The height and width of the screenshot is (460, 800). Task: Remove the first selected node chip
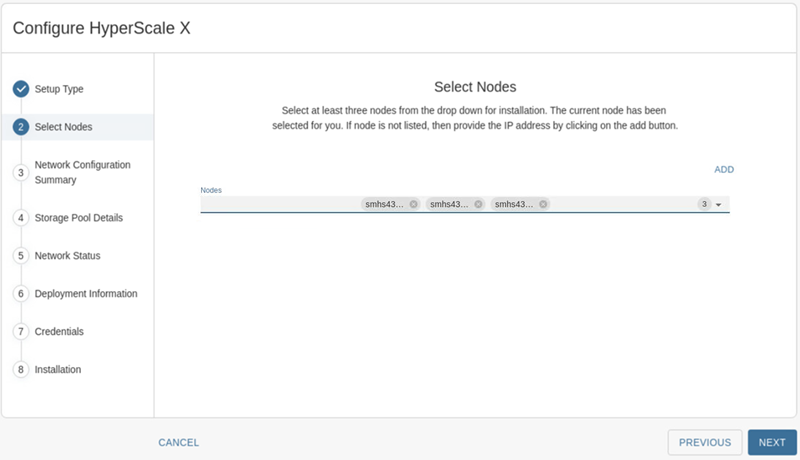tap(414, 204)
